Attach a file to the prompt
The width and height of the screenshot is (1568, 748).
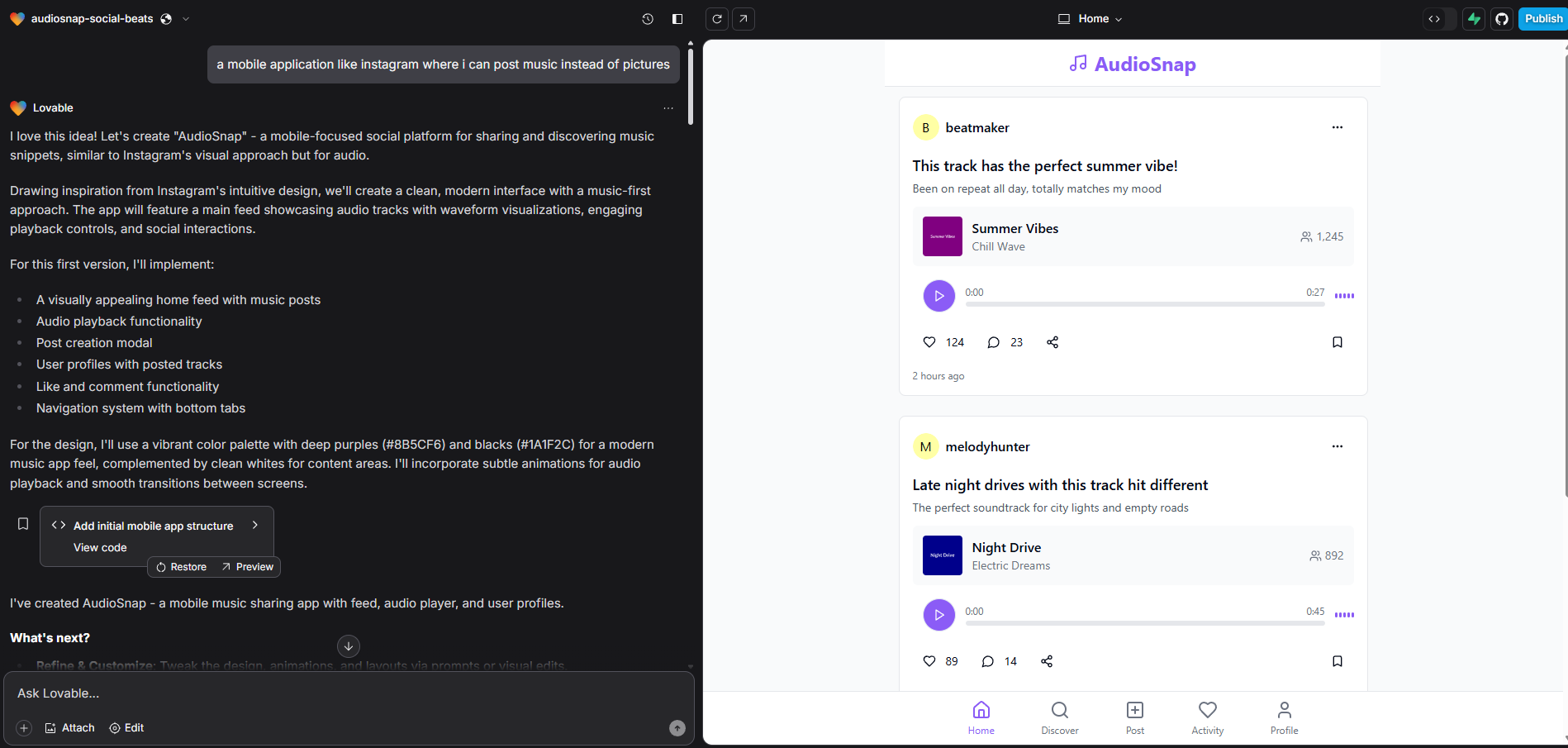click(x=69, y=728)
